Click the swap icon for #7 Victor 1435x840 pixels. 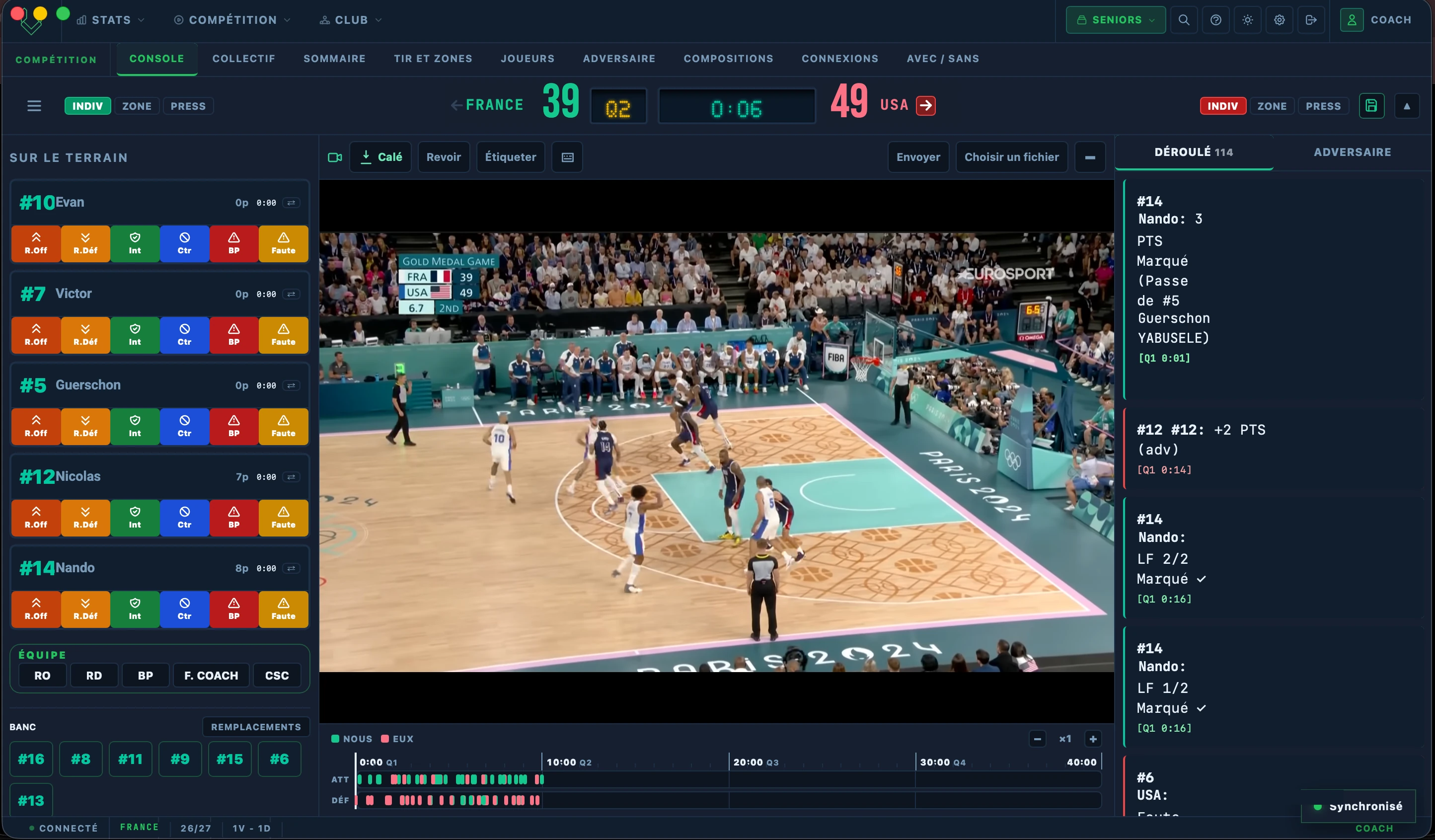click(x=291, y=295)
